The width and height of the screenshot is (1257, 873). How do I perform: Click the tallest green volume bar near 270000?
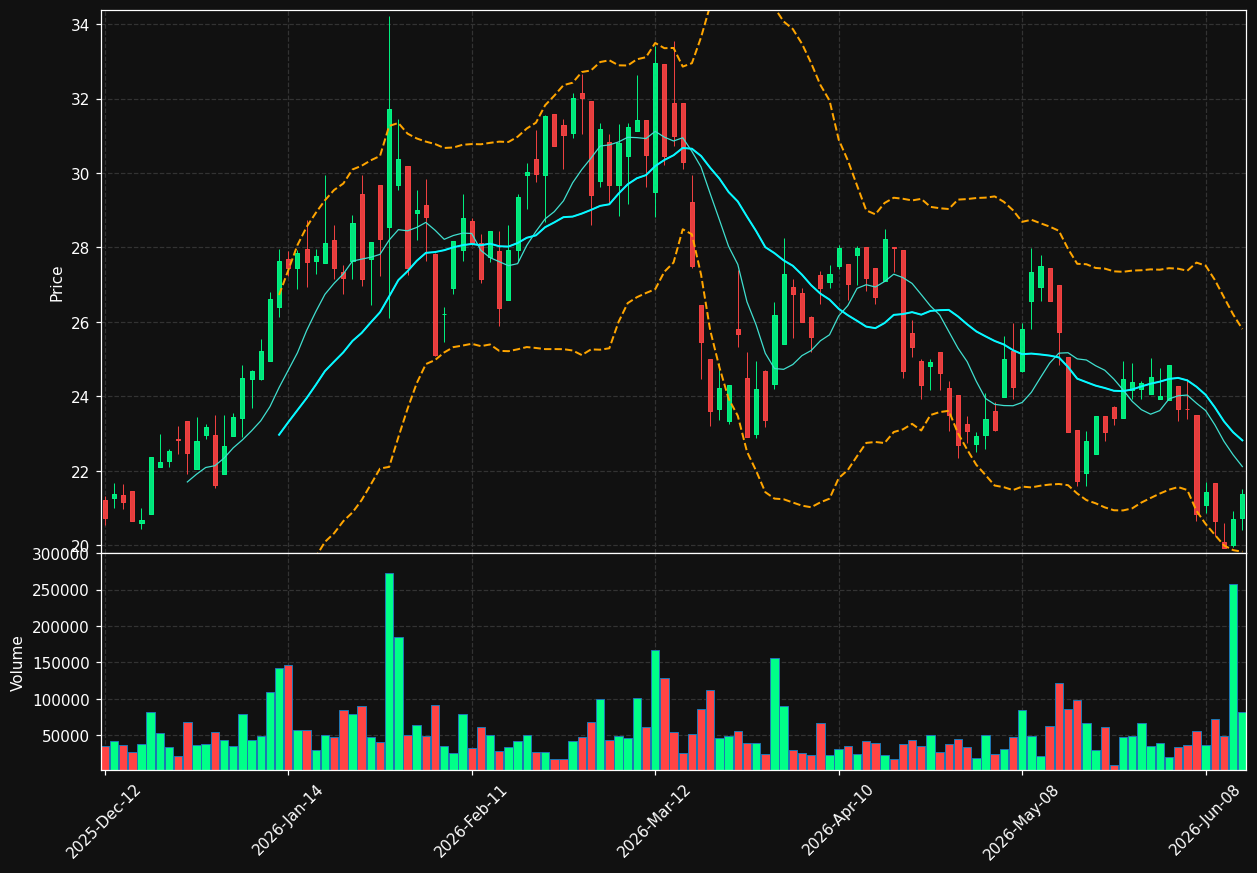(389, 672)
